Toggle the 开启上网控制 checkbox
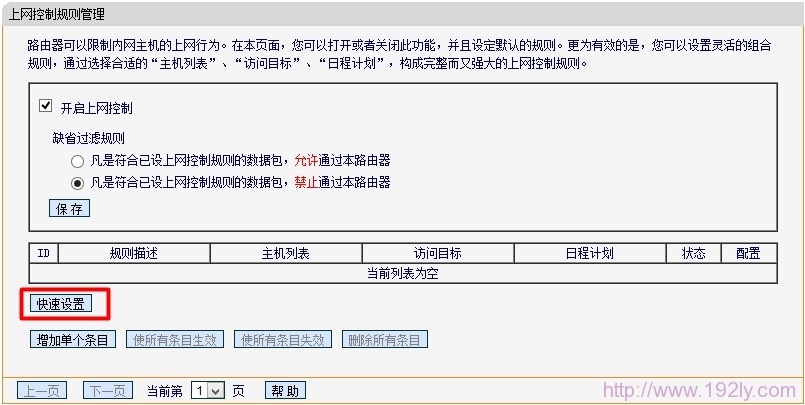This screenshot has width=805, height=405. click(x=46, y=106)
